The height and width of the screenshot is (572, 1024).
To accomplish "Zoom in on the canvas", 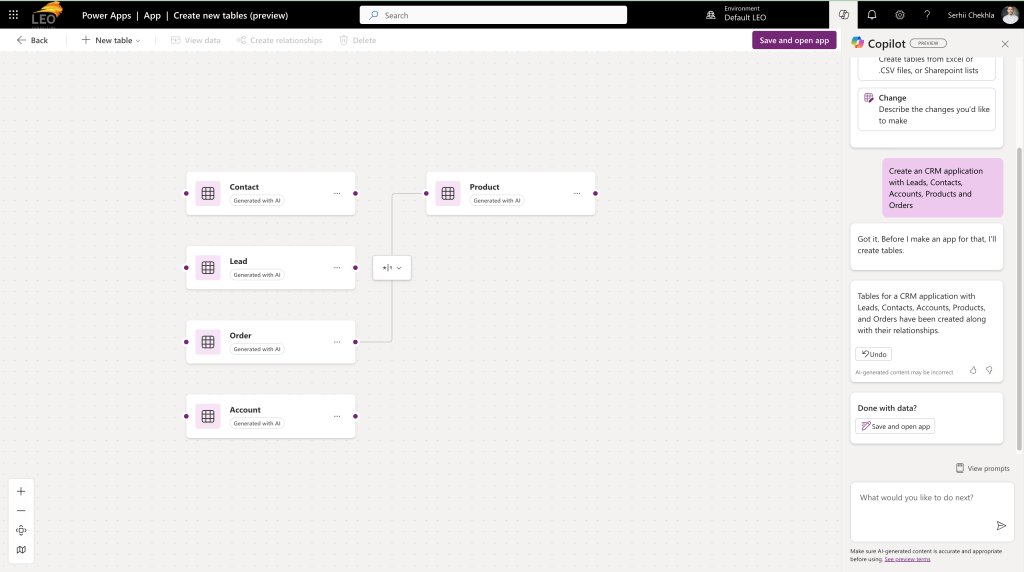I will pyautogui.click(x=21, y=491).
